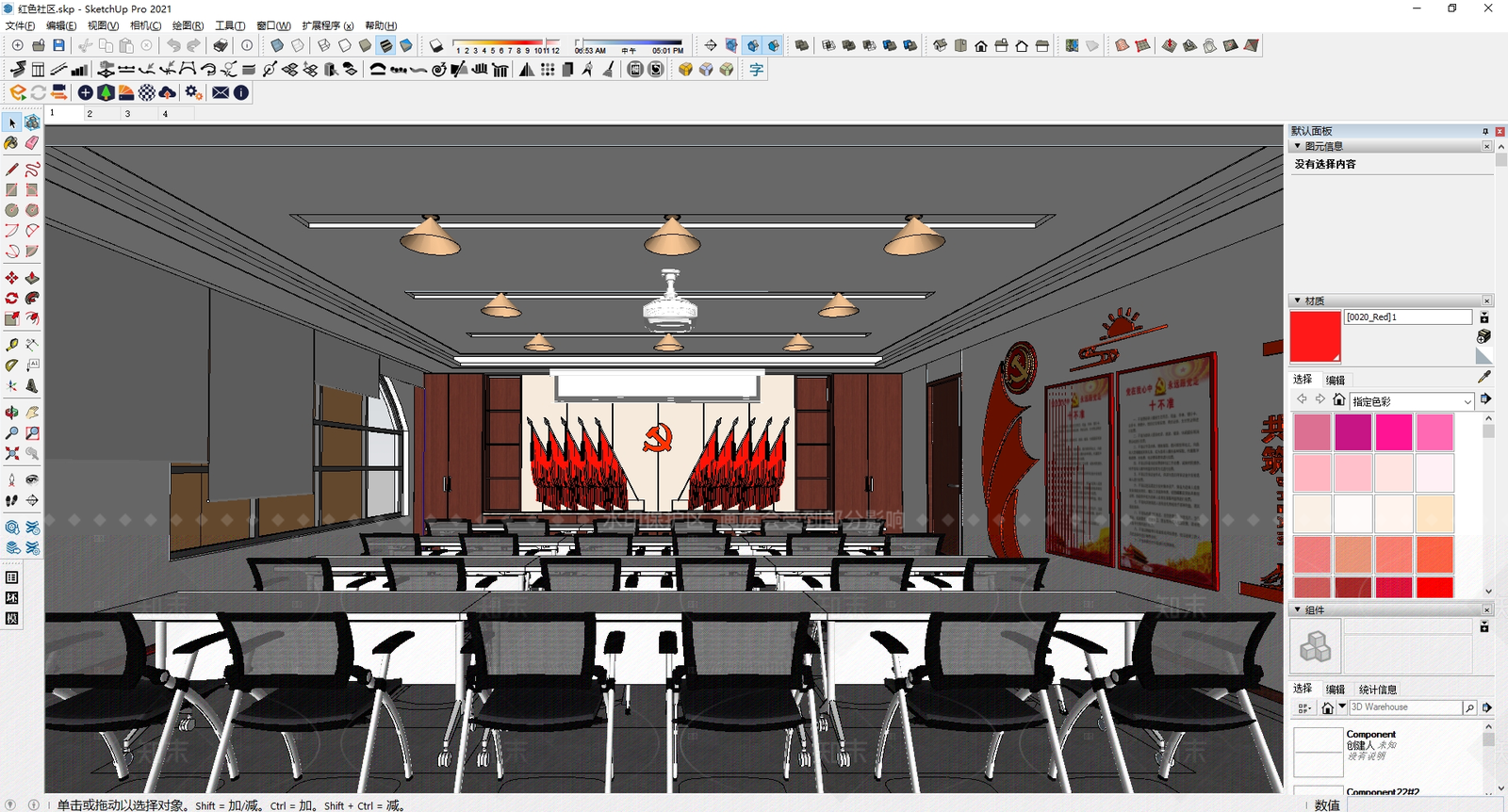Click the create material icon
Screen dimensions: 1508x812
(x=1484, y=336)
